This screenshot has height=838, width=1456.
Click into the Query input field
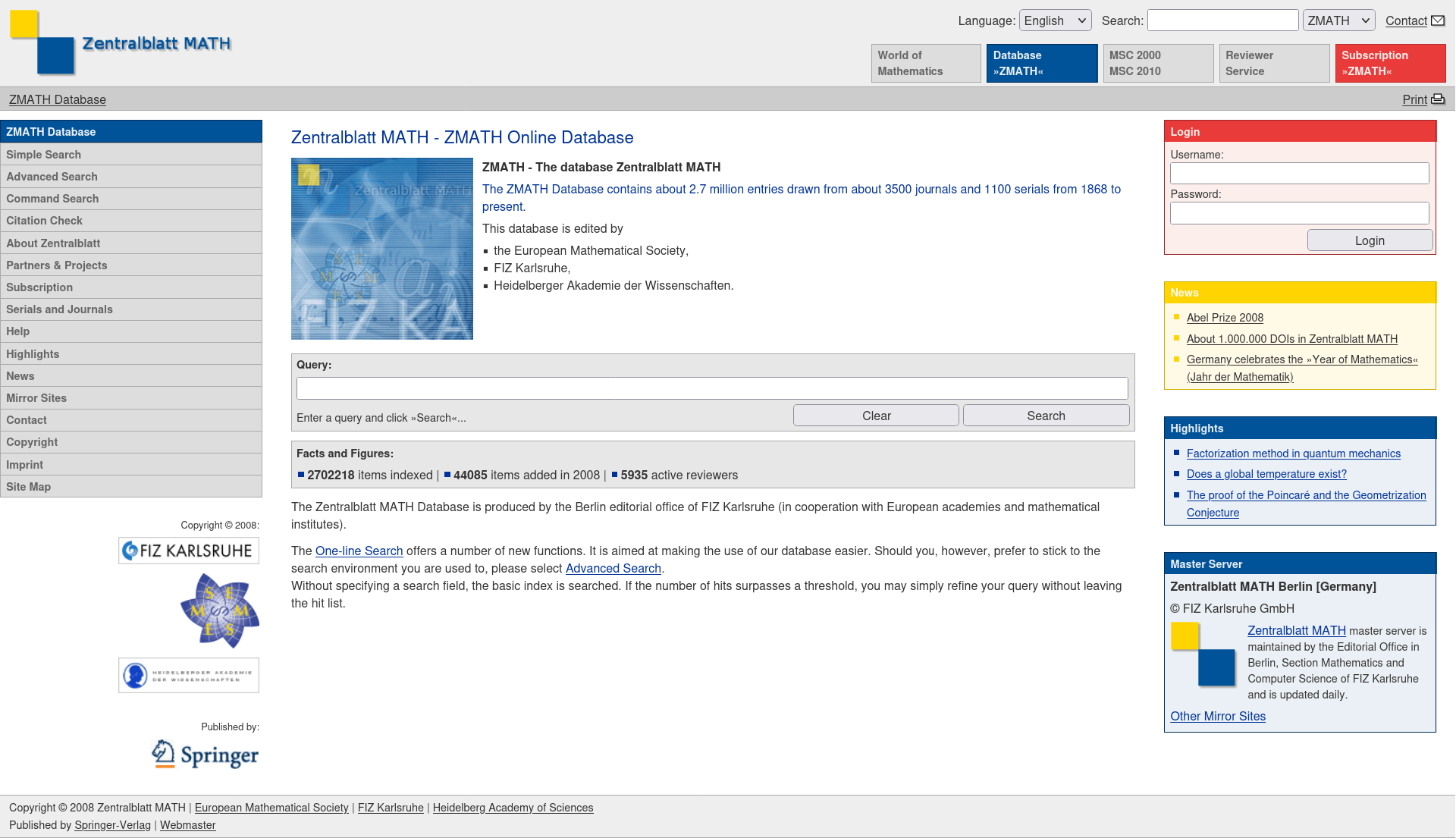tap(712, 388)
